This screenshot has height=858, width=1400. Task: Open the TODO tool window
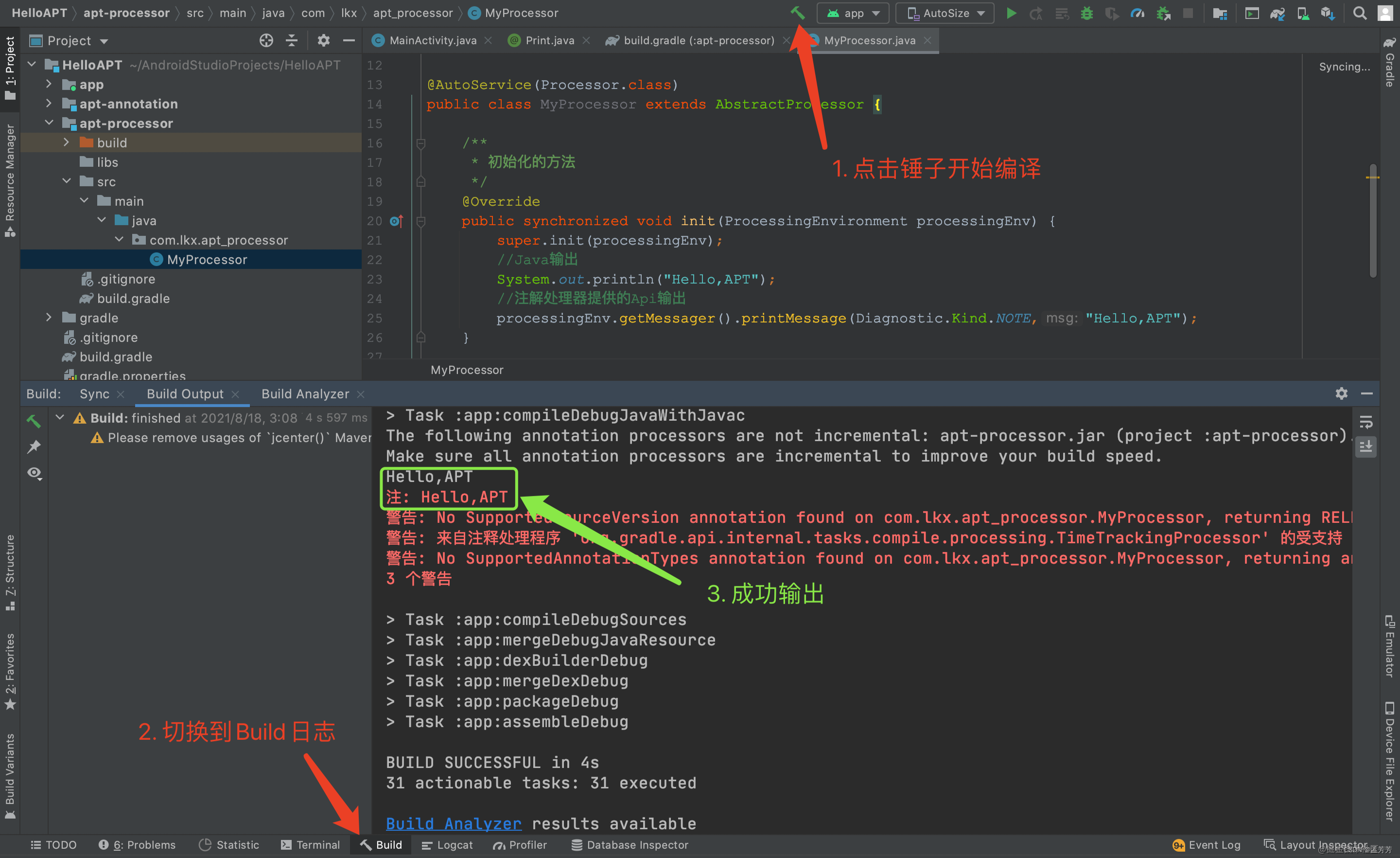(53, 845)
